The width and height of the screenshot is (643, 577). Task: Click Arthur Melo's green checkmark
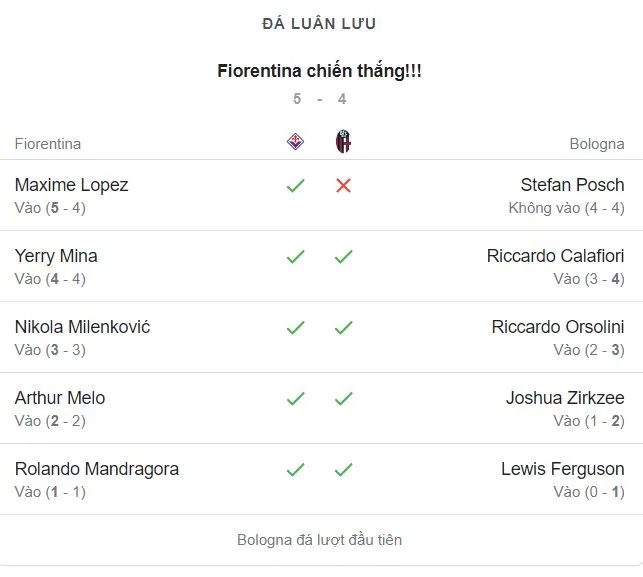[295, 399]
